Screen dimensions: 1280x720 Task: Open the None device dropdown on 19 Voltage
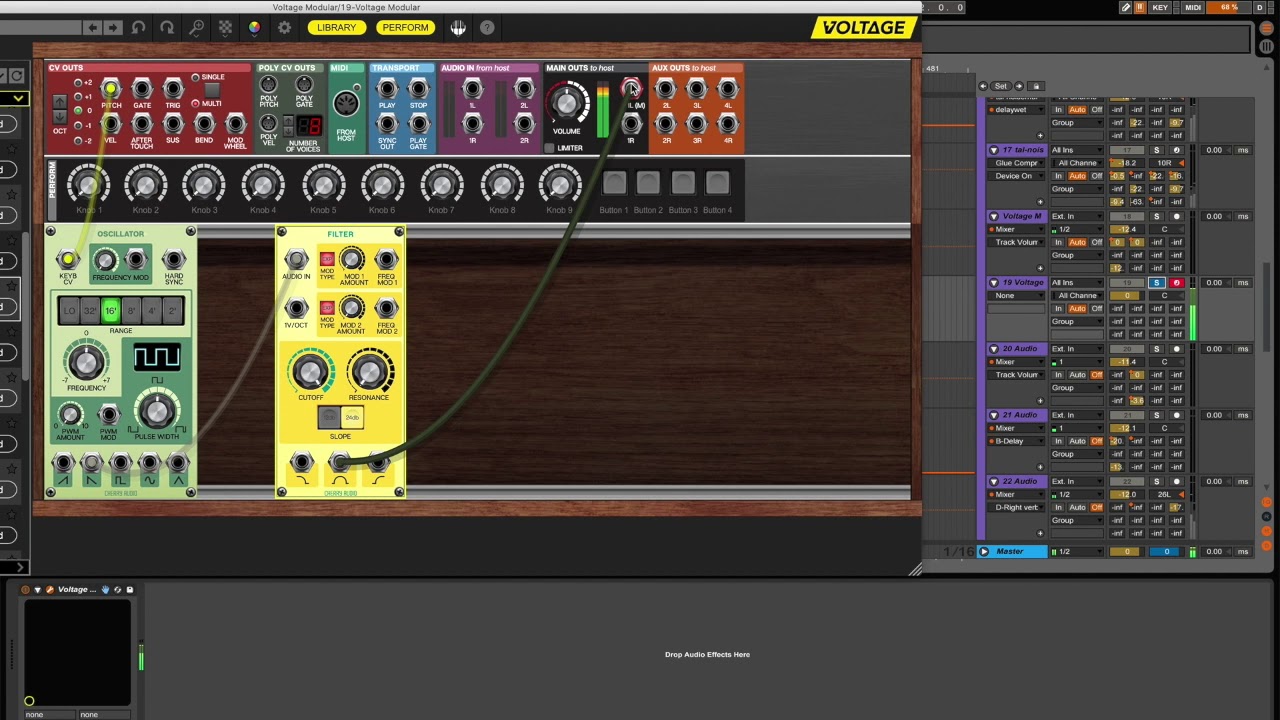[1016, 296]
